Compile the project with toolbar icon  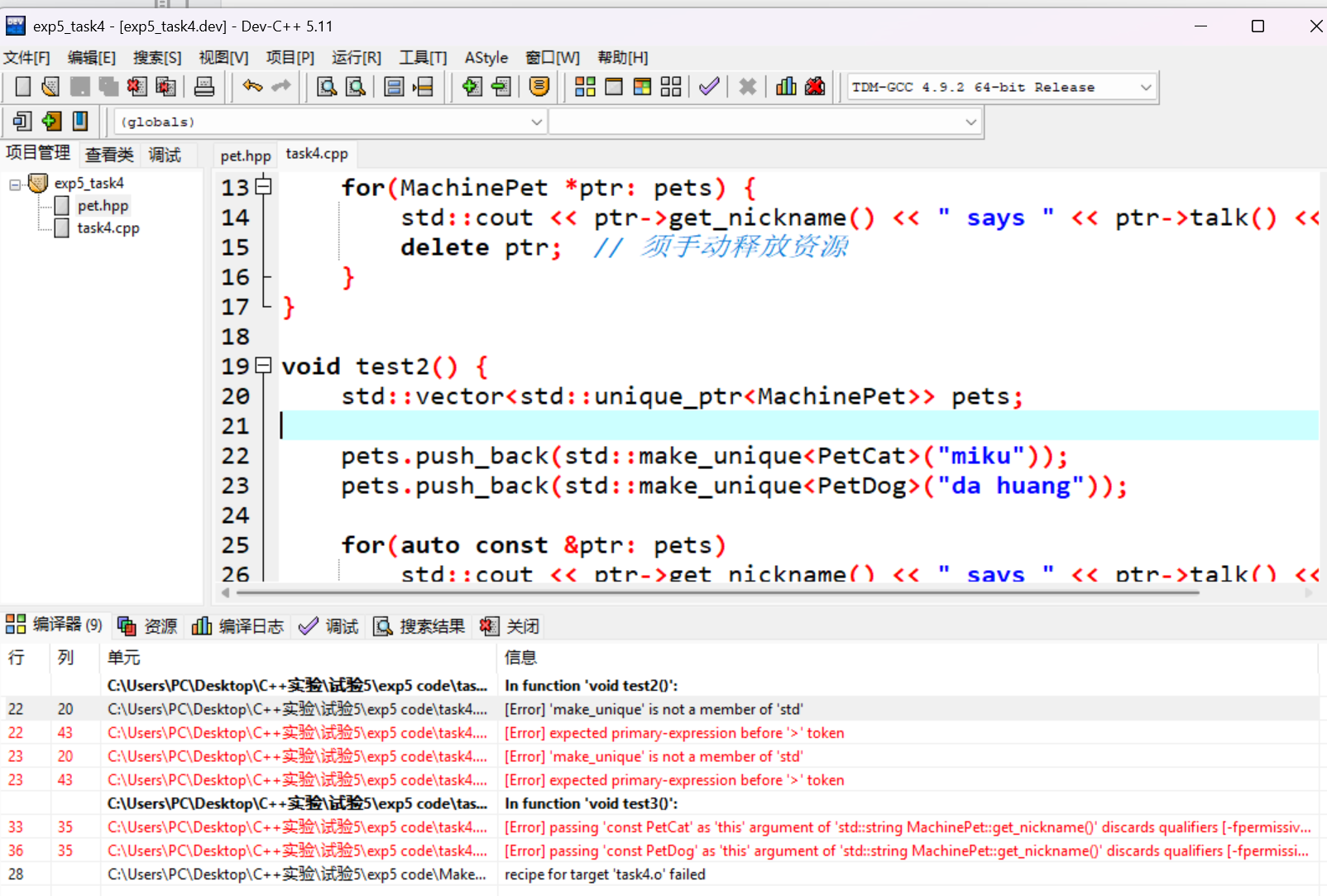point(585,87)
